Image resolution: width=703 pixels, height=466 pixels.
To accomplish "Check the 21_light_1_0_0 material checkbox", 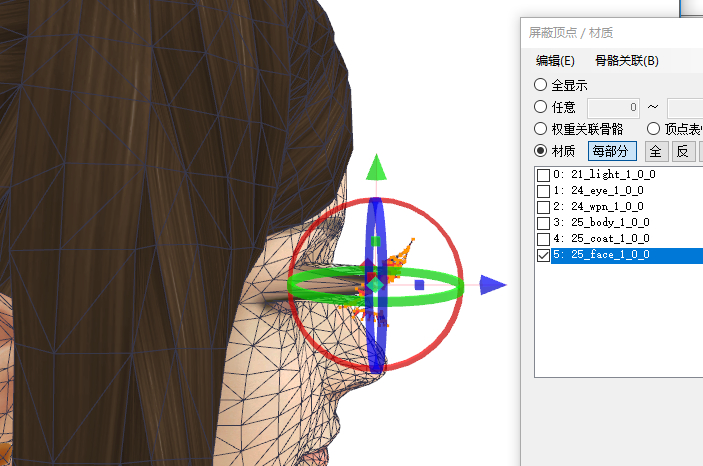I will click(x=543, y=175).
